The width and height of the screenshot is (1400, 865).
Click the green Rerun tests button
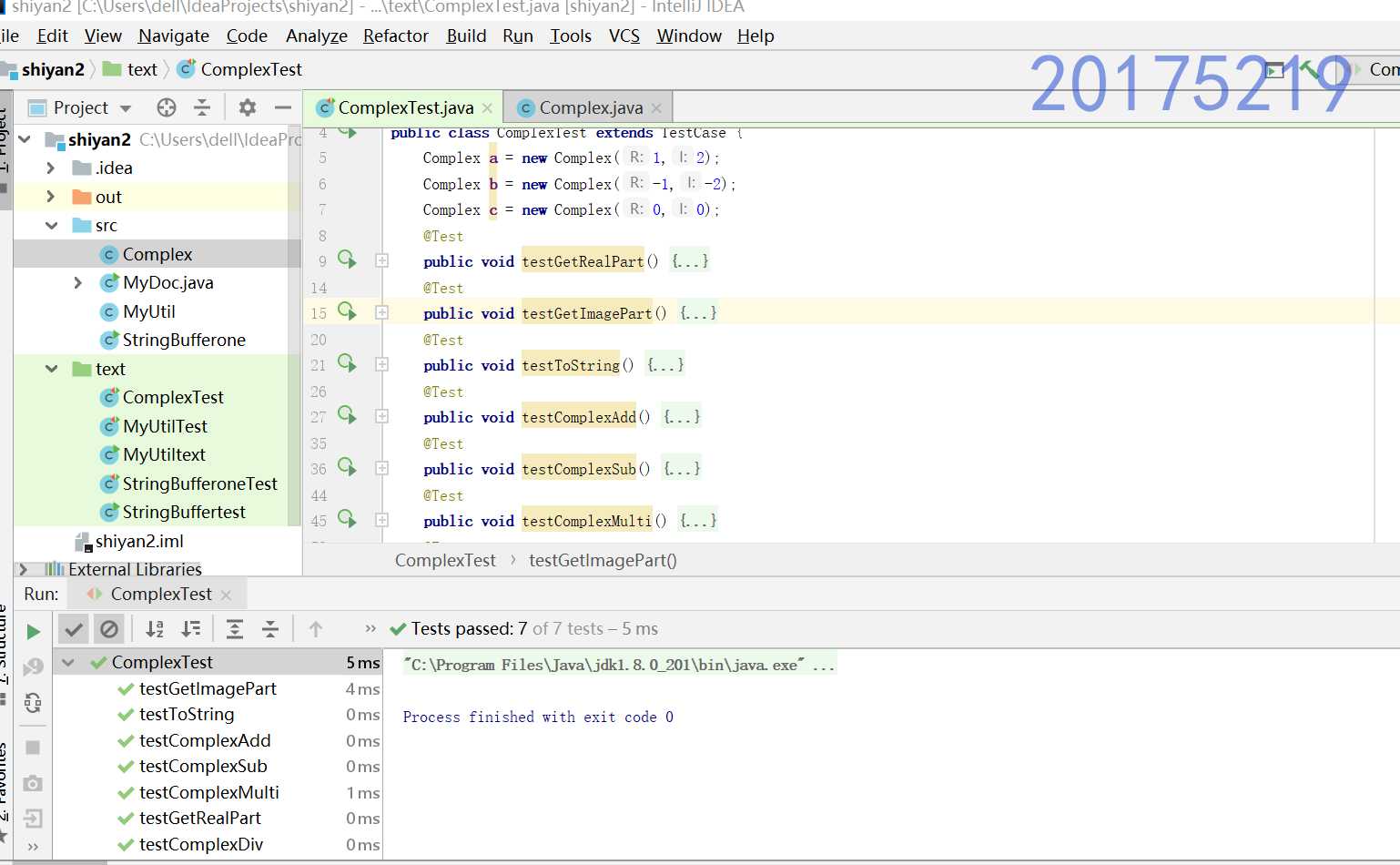(x=33, y=631)
